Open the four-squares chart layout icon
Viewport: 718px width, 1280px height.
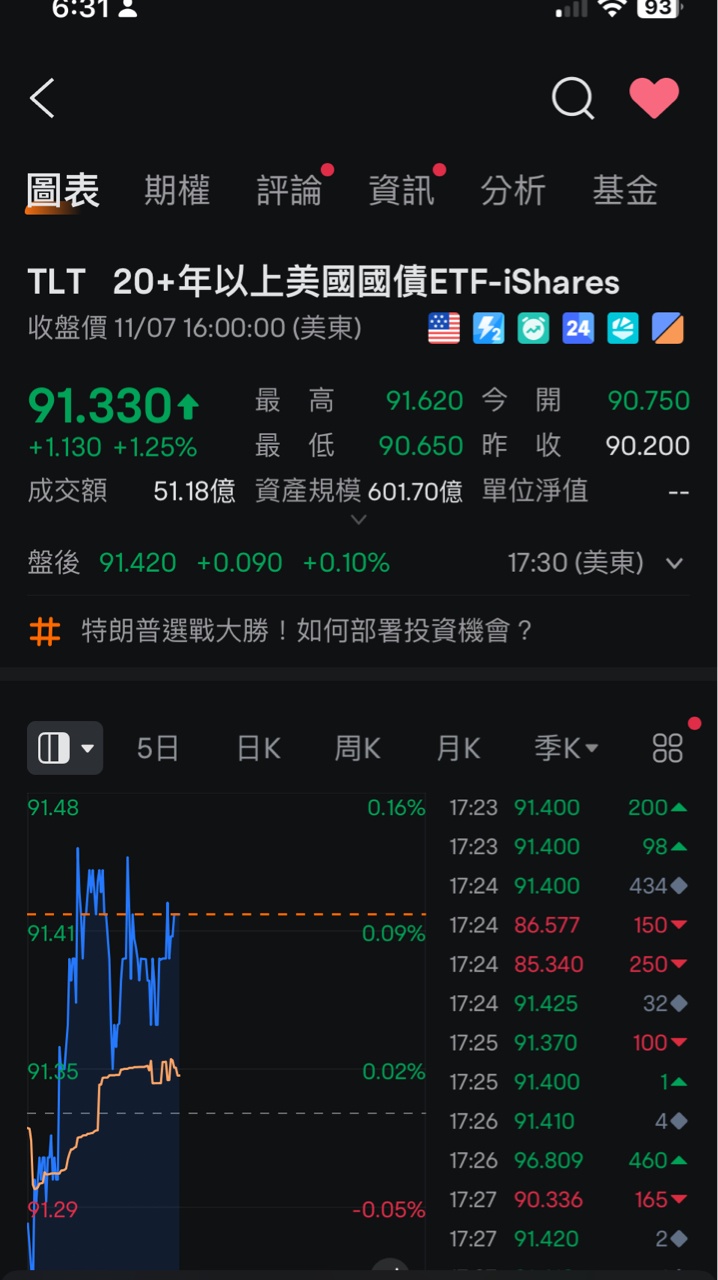(x=667, y=748)
